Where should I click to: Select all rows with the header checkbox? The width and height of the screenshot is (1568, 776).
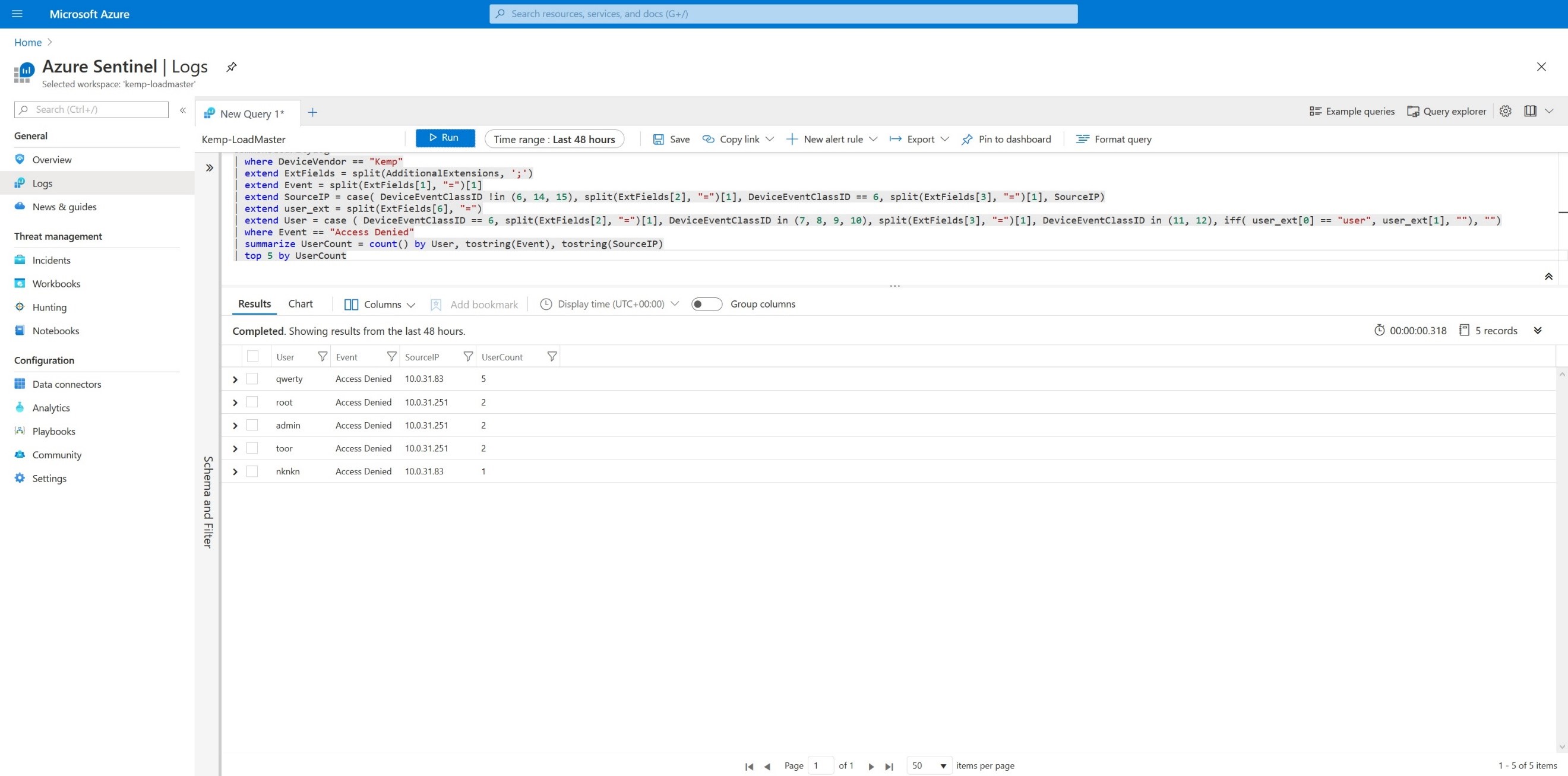[x=252, y=357]
